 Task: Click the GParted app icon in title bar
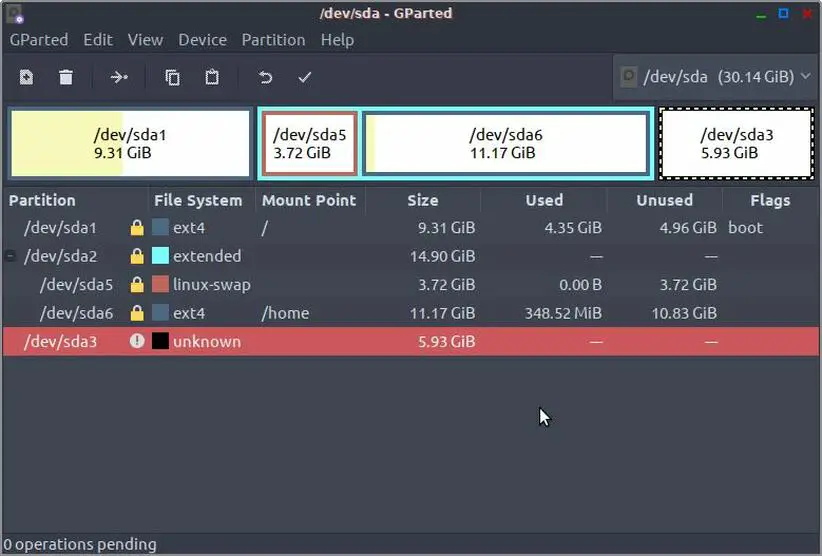(14, 14)
